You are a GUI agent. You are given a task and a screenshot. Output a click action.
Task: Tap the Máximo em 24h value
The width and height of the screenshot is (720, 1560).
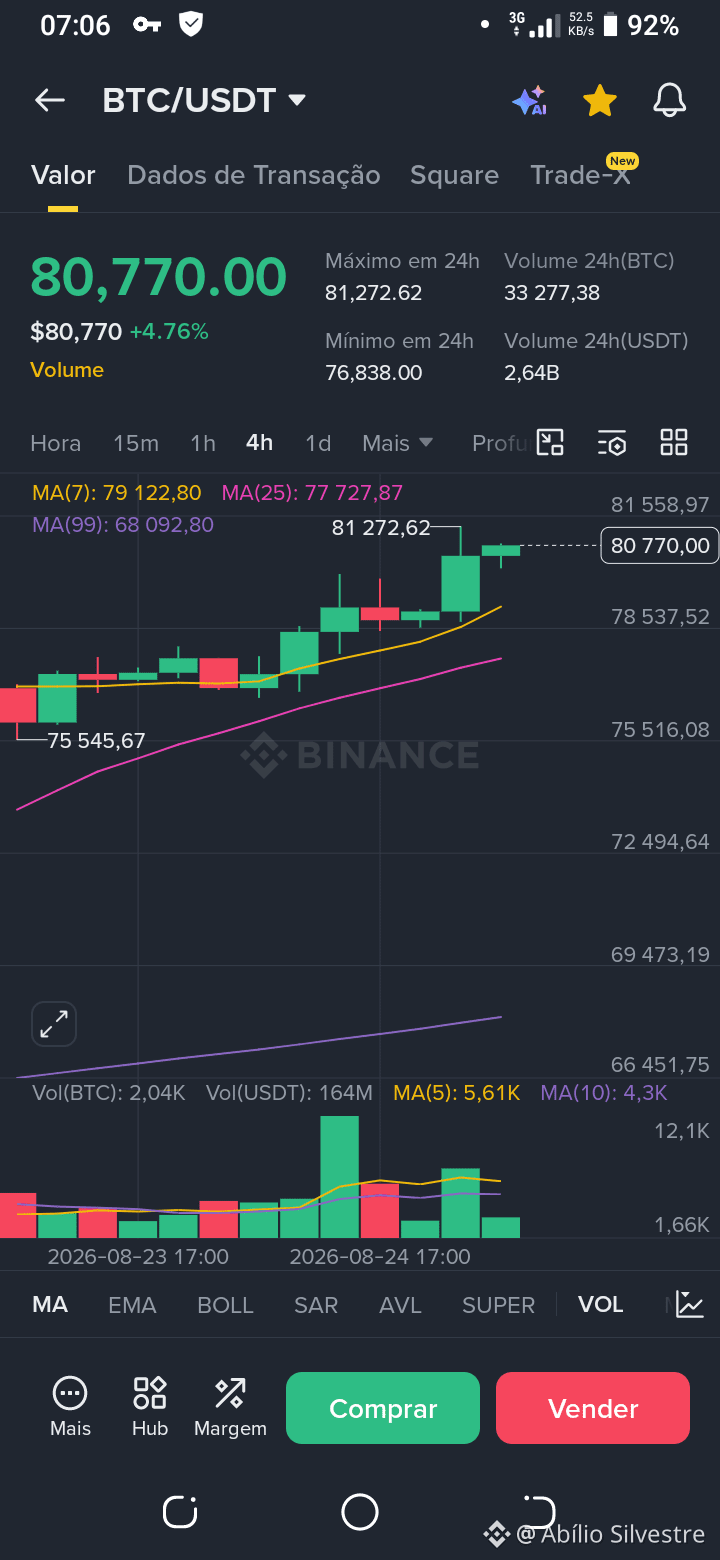click(x=373, y=293)
